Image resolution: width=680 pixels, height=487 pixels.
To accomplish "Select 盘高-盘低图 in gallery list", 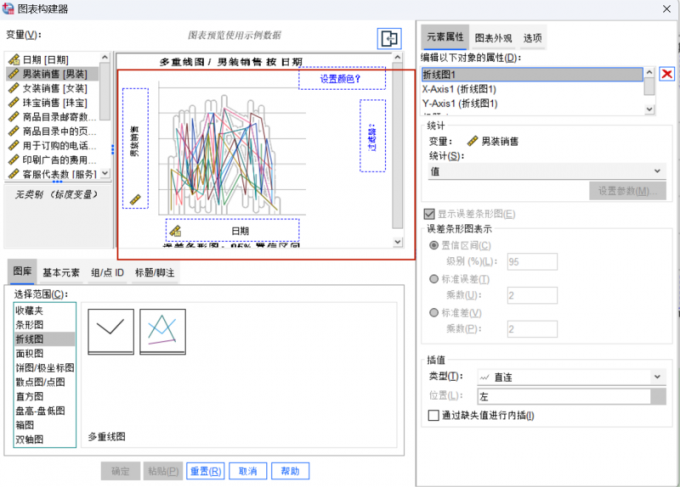I will (x=45, y=411).
